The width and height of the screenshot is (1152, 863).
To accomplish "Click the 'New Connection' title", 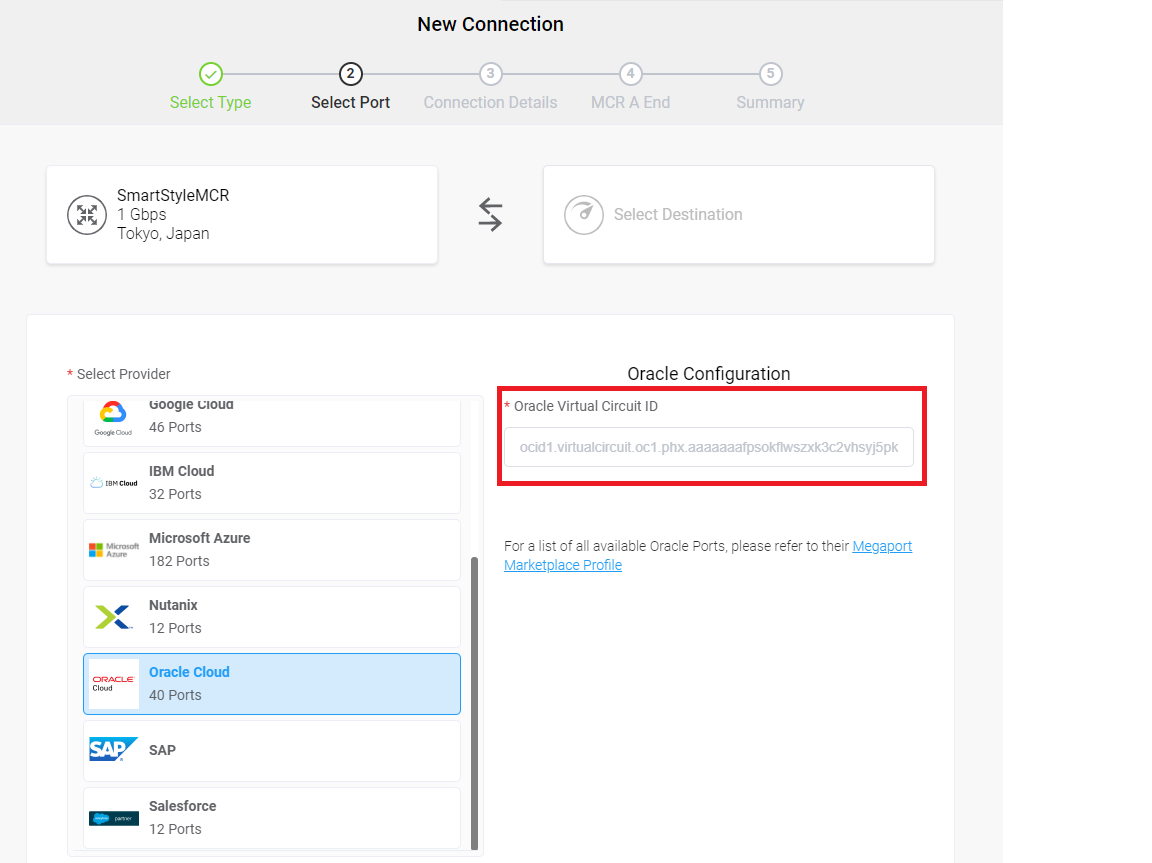I will tap(490, 24).
